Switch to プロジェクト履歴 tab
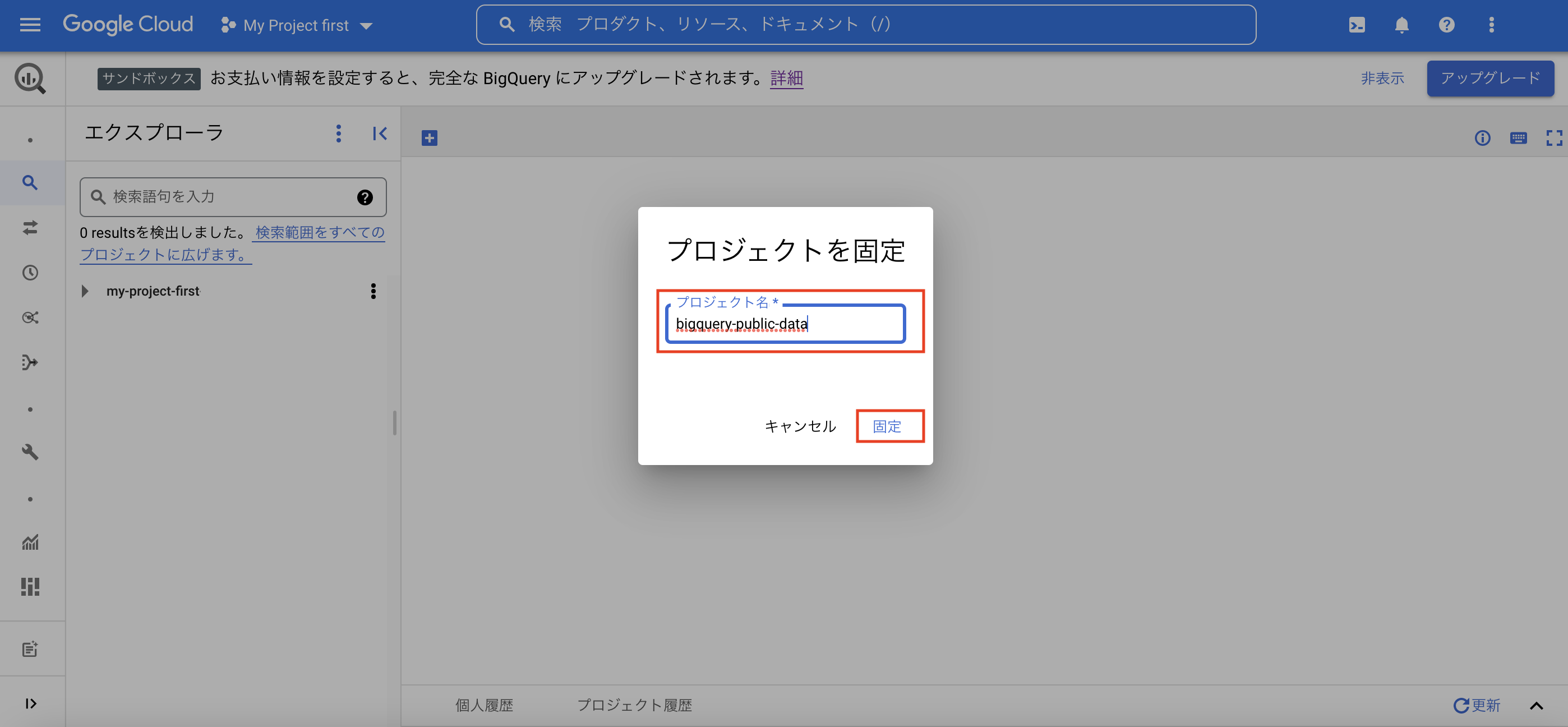This screenshot has height=727, width=1568. pyautogui.click(x=634, y=705)
